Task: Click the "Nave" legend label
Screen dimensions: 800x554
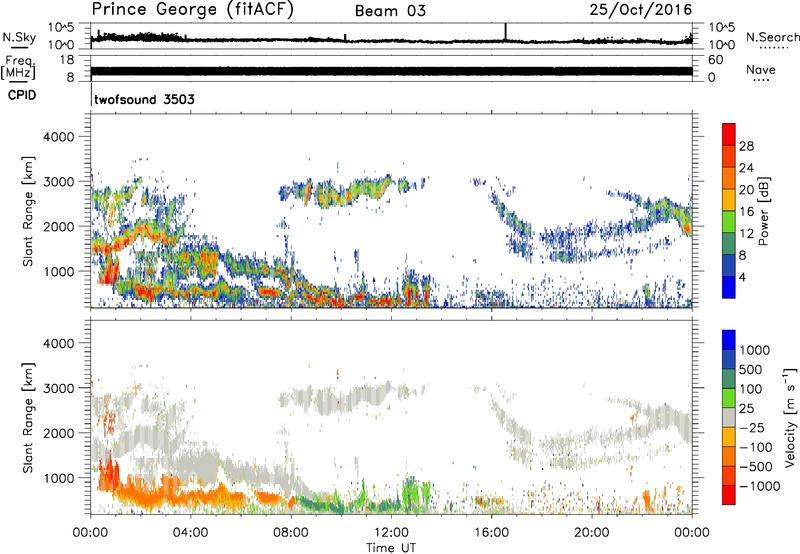Action: (761, 69)
